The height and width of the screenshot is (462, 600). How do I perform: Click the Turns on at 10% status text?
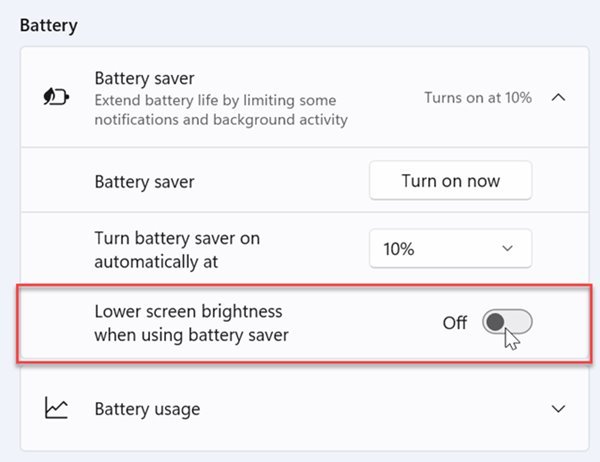click(x=478, y=98)
